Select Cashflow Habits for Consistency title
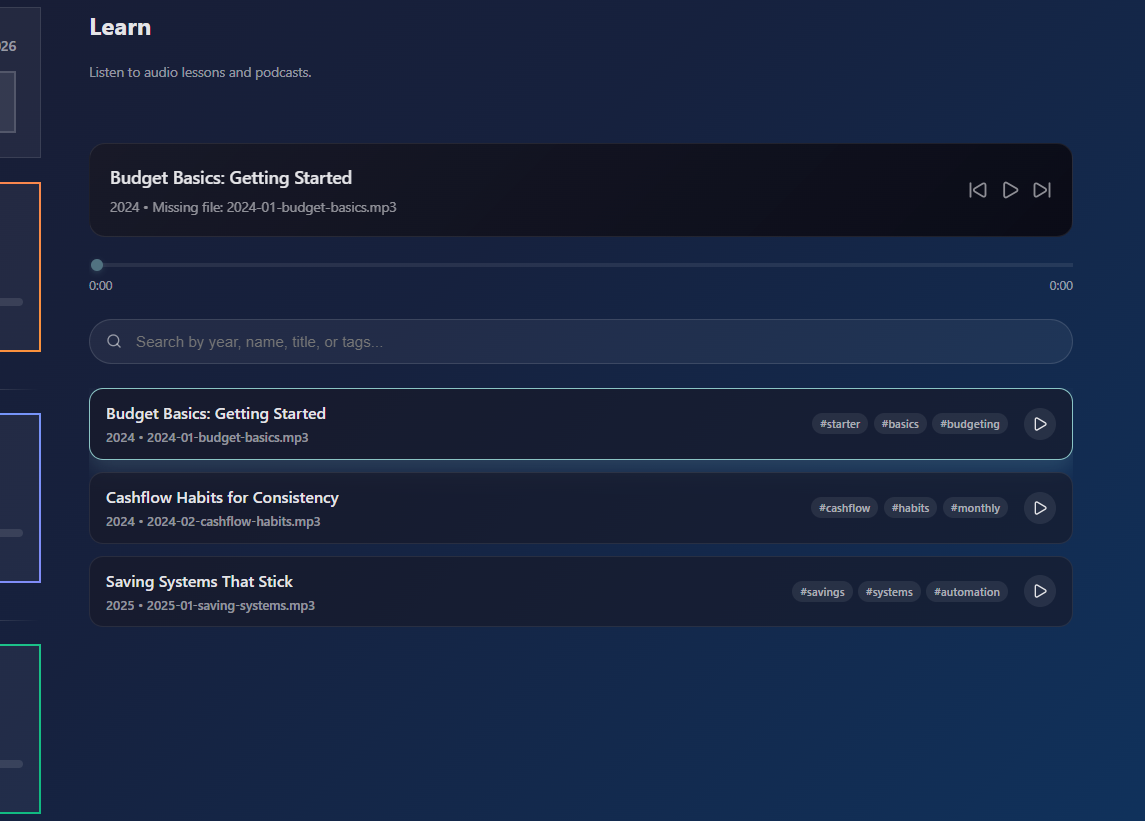This screenshot has height=821, width=1145. coord(222,497)
